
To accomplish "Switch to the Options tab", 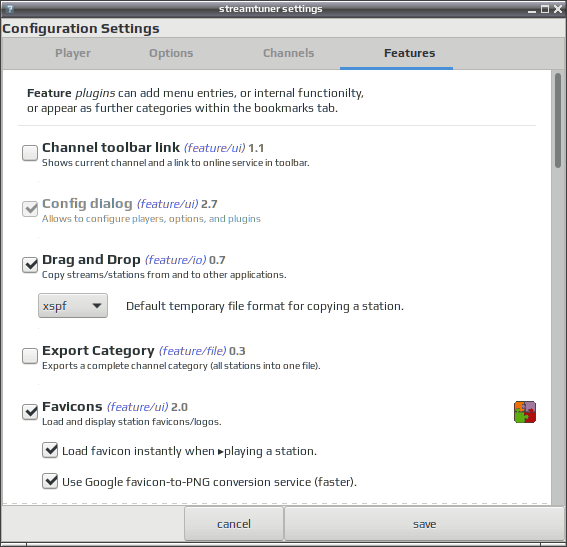I will coord(171,53).
